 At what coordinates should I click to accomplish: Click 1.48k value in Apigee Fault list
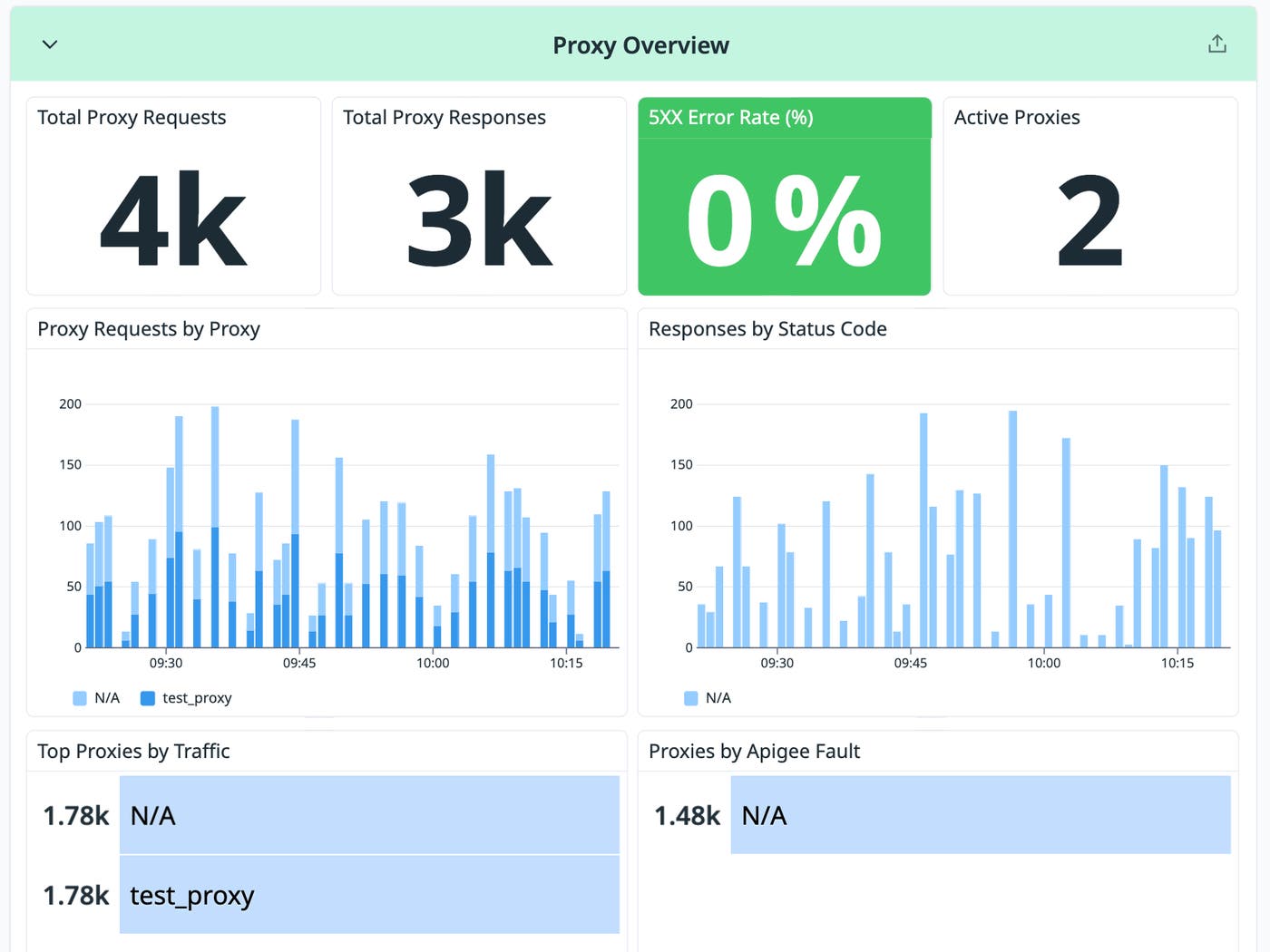click(688, 816)
